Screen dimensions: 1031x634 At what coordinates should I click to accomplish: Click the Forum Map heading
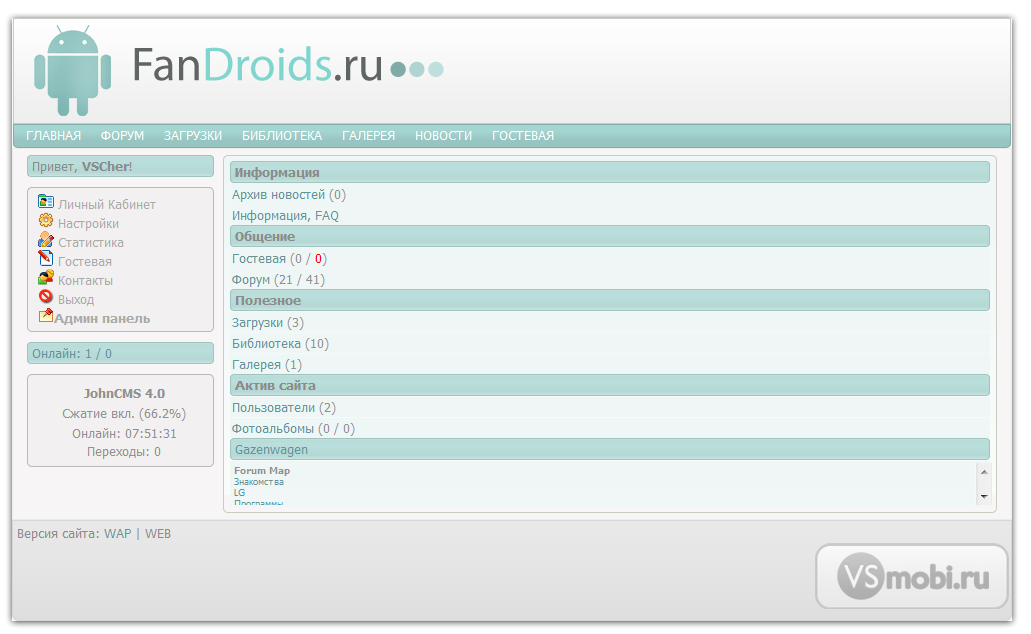pyautogui.click(x=262, y=471)
